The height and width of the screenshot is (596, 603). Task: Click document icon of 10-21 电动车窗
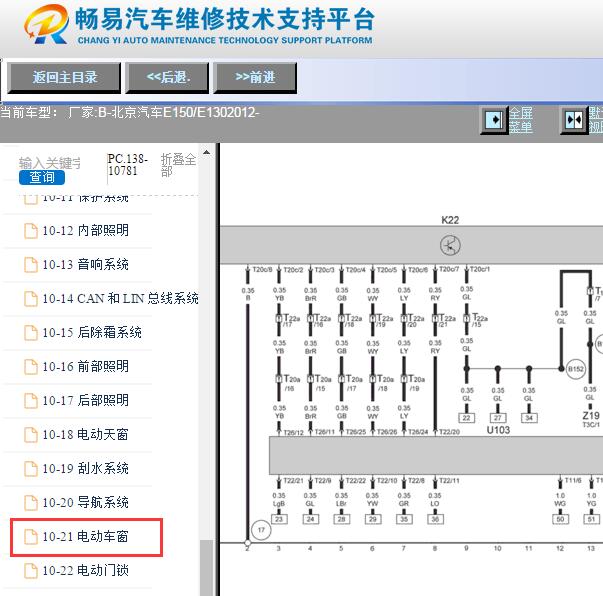pyautogui.click(x=31, y=536)
